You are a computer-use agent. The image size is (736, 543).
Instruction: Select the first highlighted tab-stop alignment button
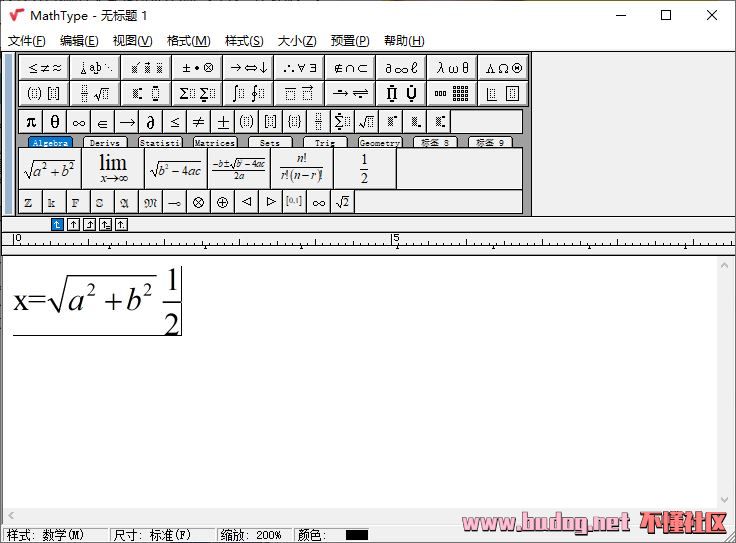57,225
